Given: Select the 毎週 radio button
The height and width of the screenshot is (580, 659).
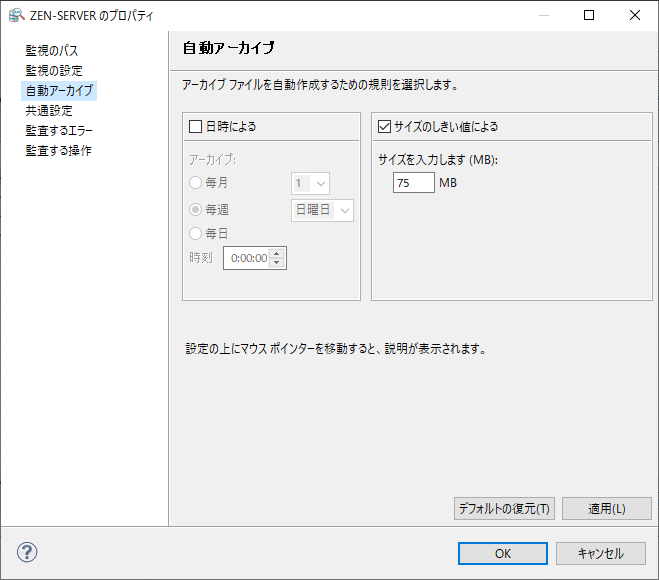Looking at the screenshot, I should click(196, 209).
